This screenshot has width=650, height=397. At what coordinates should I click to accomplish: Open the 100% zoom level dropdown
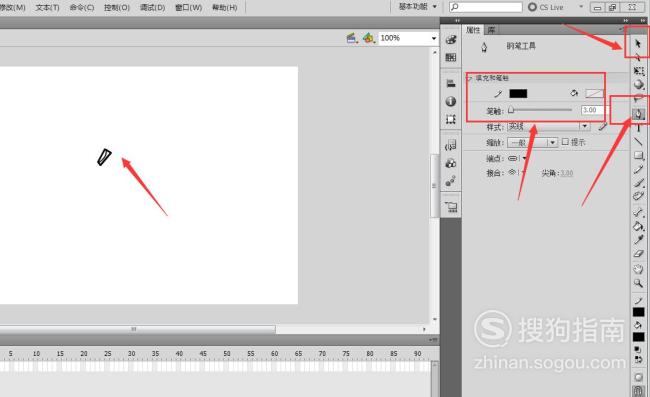pyautogui.click(x=434, y=38)
